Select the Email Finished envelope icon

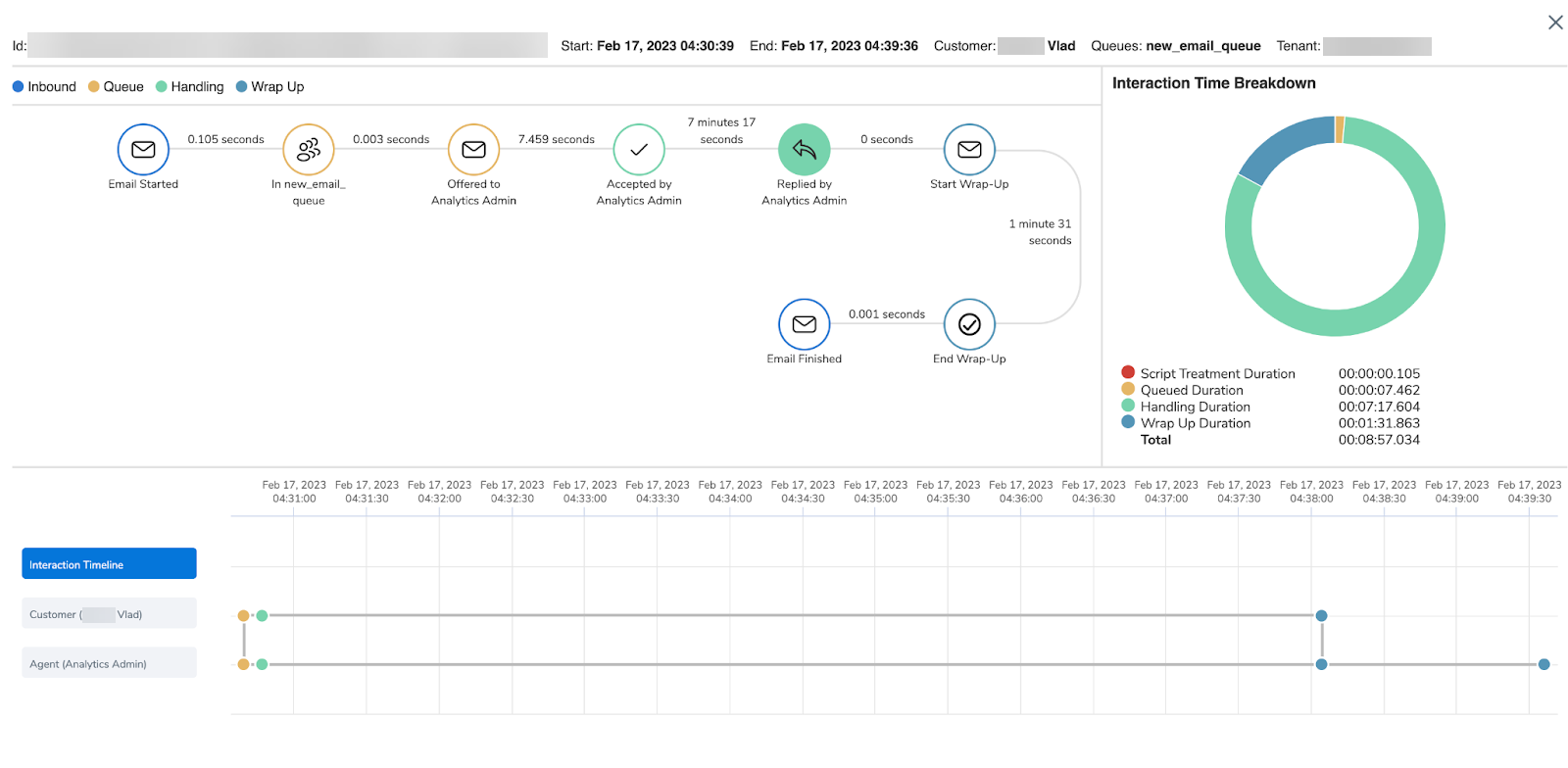pos(805,324)
